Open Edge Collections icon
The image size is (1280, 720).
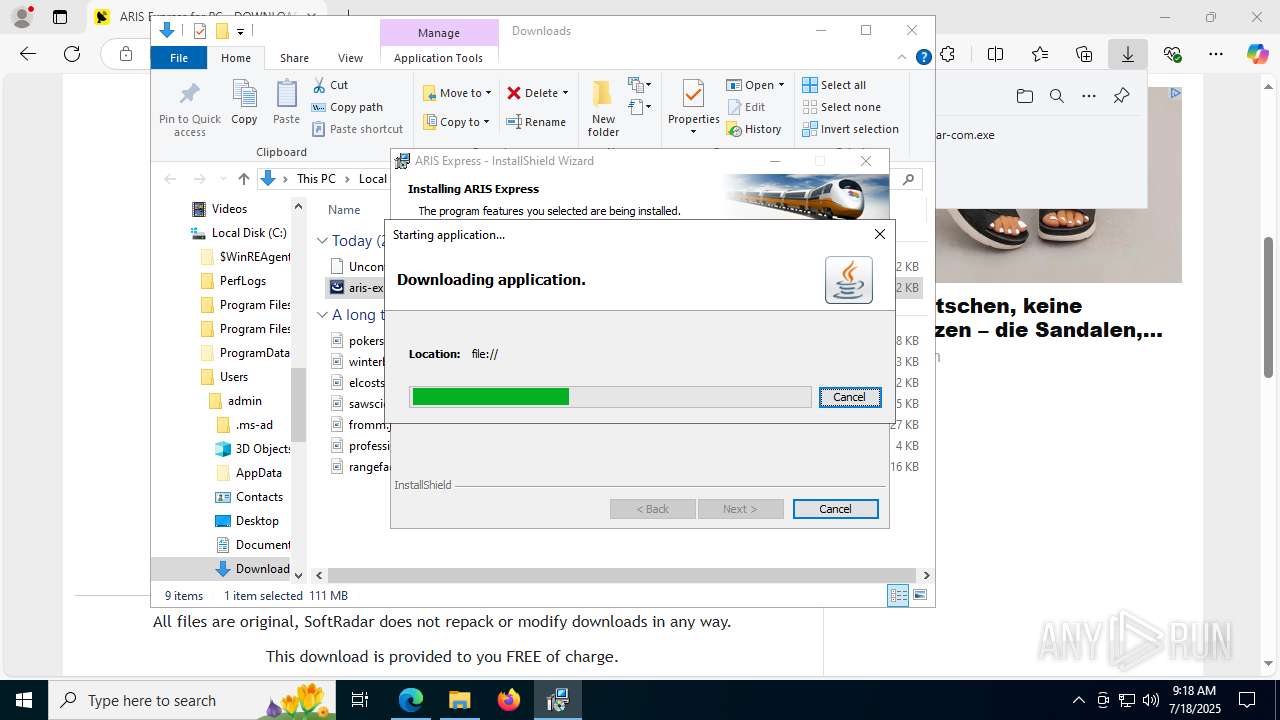click(x=1084, y=54)
